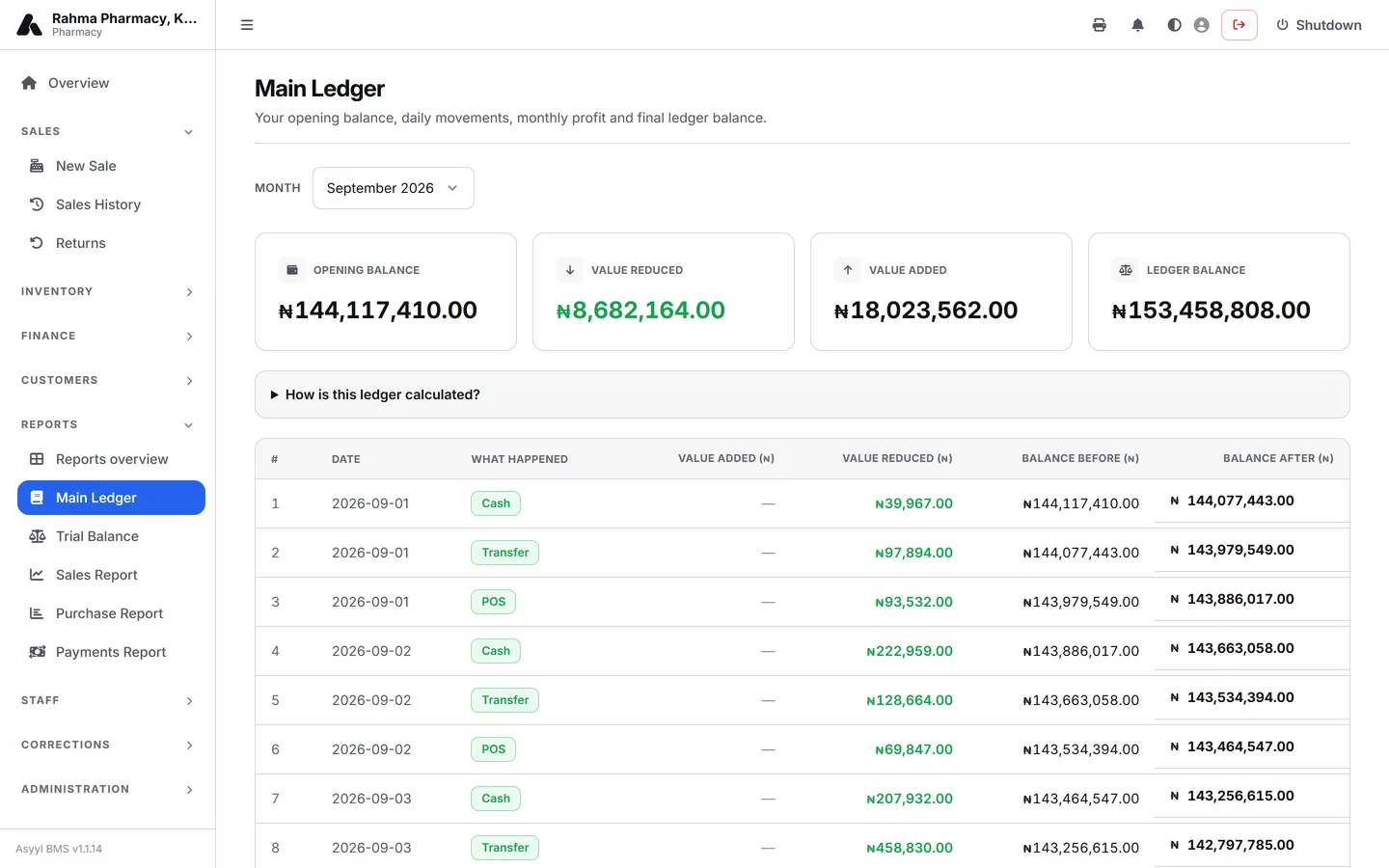Viewport: 1389px width, 868px height.
Task: Click Cash badge in row 4
Action: click(x=496, y=651)
